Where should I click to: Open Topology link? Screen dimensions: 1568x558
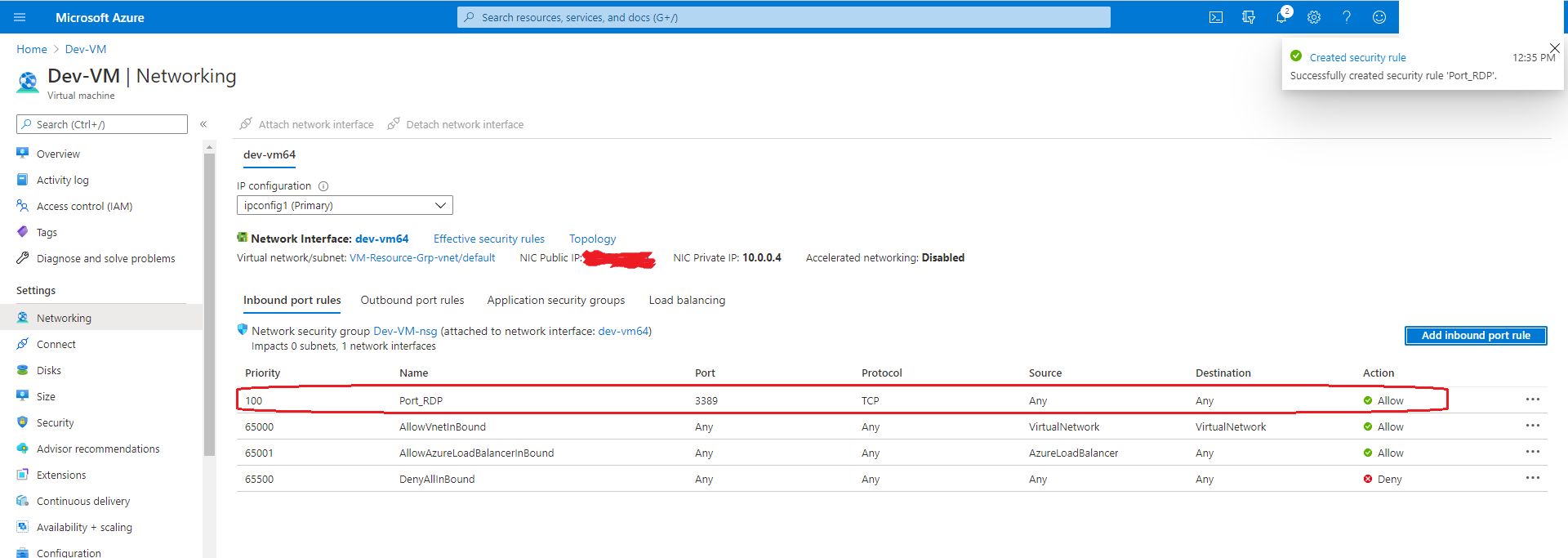click(x=593, y=239)
